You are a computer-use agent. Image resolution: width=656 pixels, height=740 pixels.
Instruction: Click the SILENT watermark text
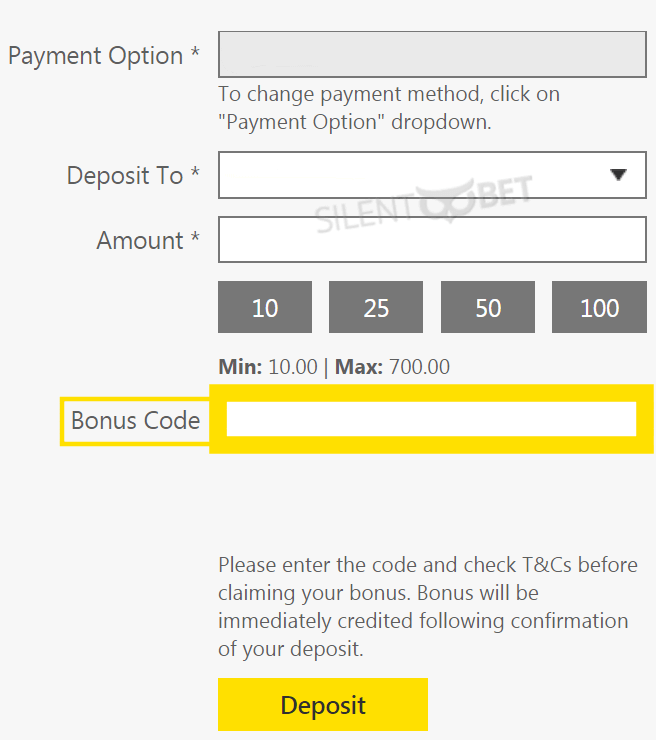point(366,215)
